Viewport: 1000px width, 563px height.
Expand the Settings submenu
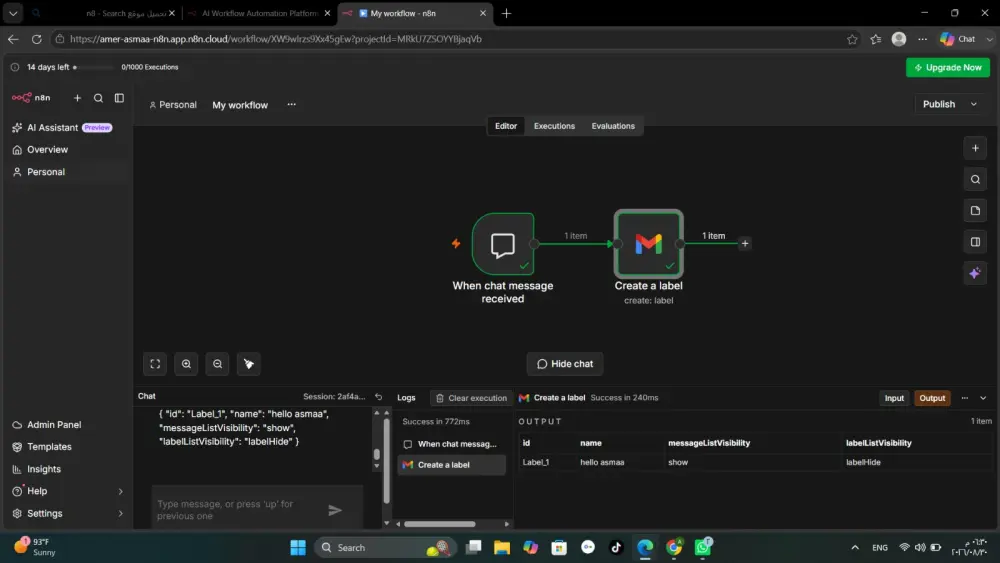tap(121, 514)
